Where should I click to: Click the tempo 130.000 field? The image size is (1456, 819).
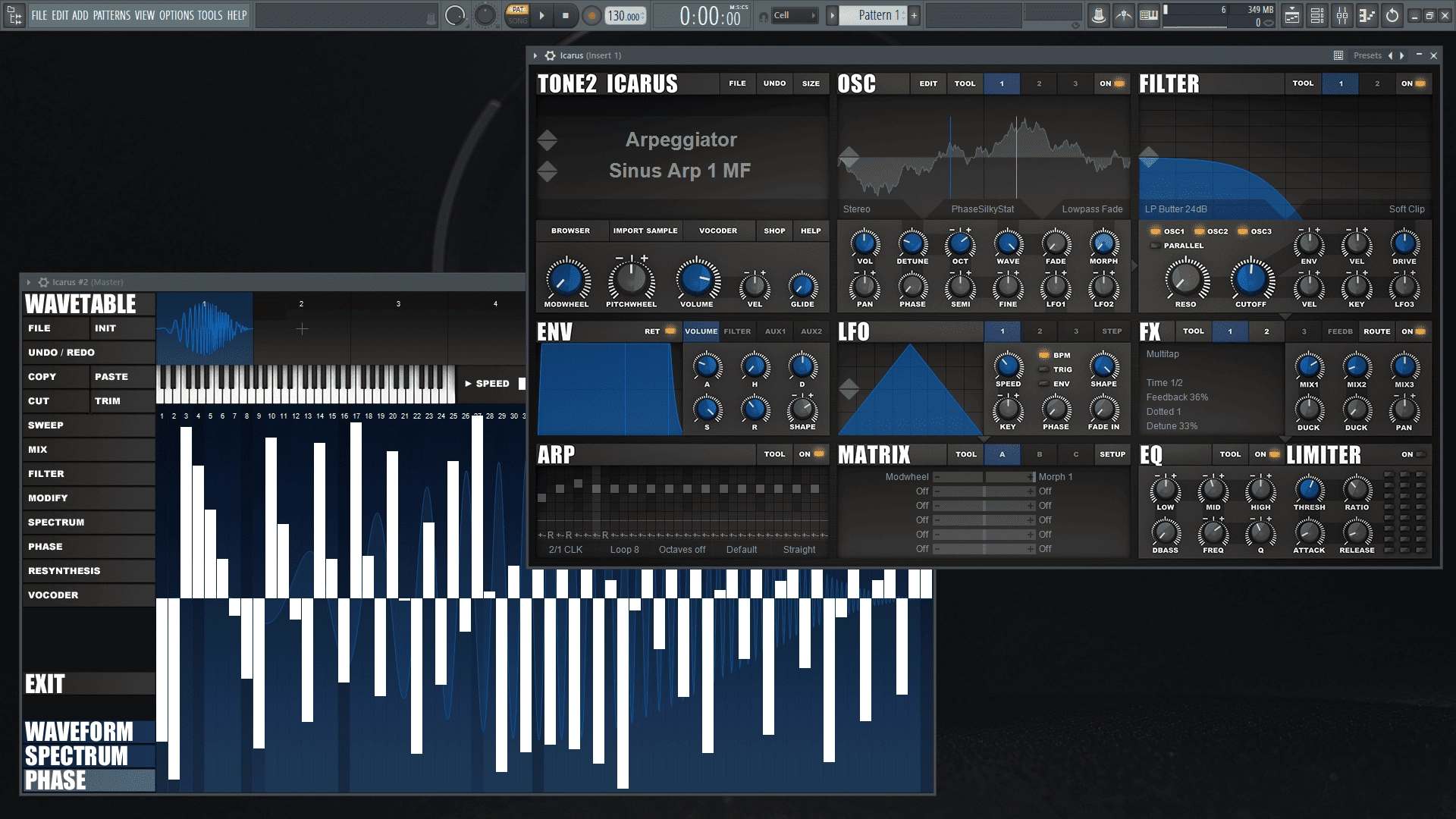pos(626,16)
